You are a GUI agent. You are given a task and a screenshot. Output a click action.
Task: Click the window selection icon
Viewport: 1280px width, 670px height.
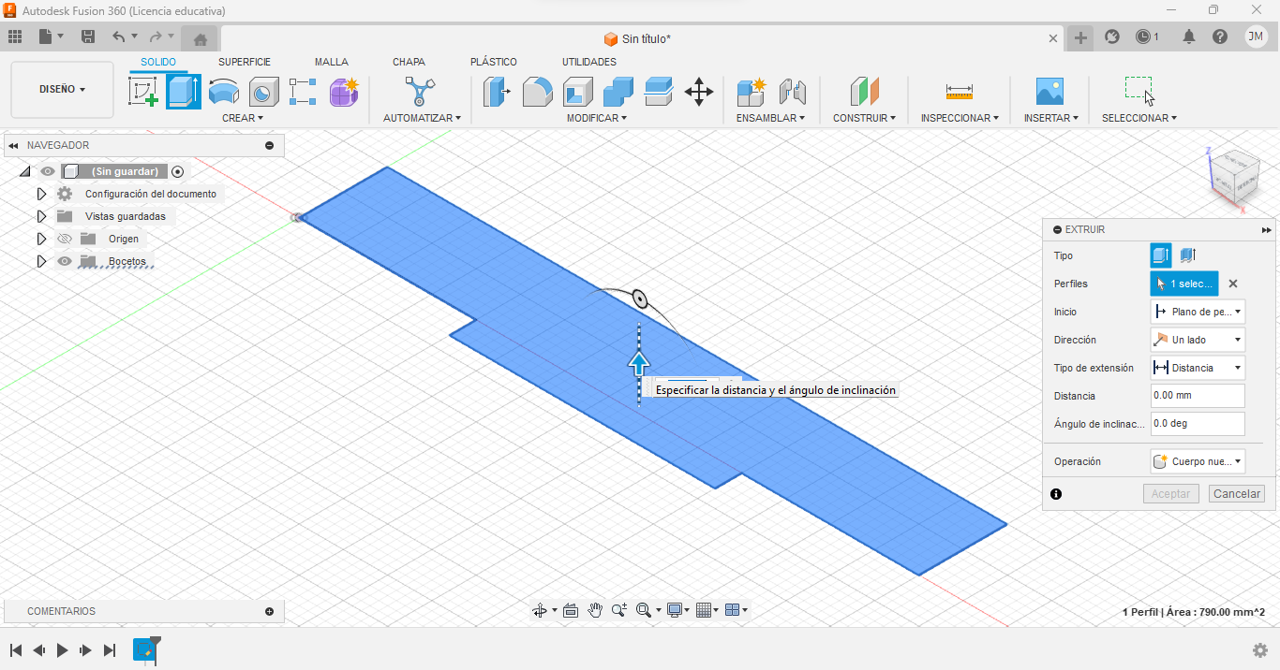(1139, 90)
